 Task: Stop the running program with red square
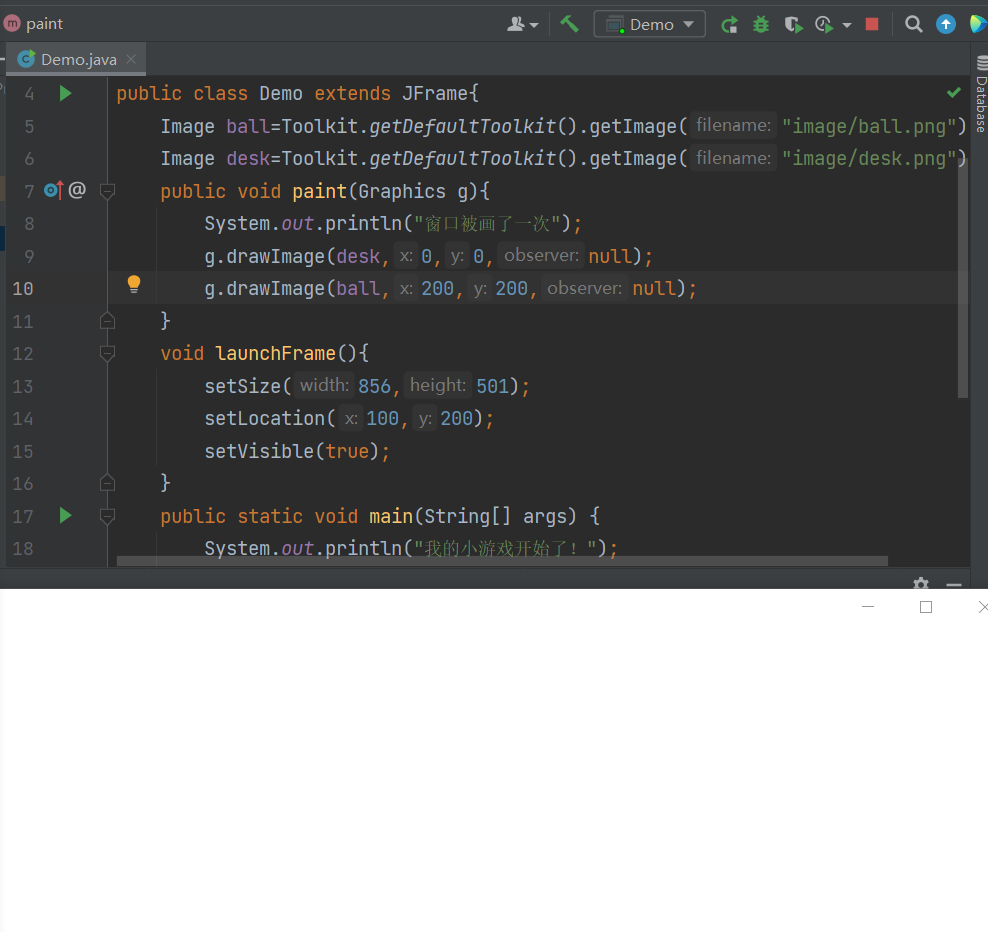pyautogui.click(x=872, y=24)
